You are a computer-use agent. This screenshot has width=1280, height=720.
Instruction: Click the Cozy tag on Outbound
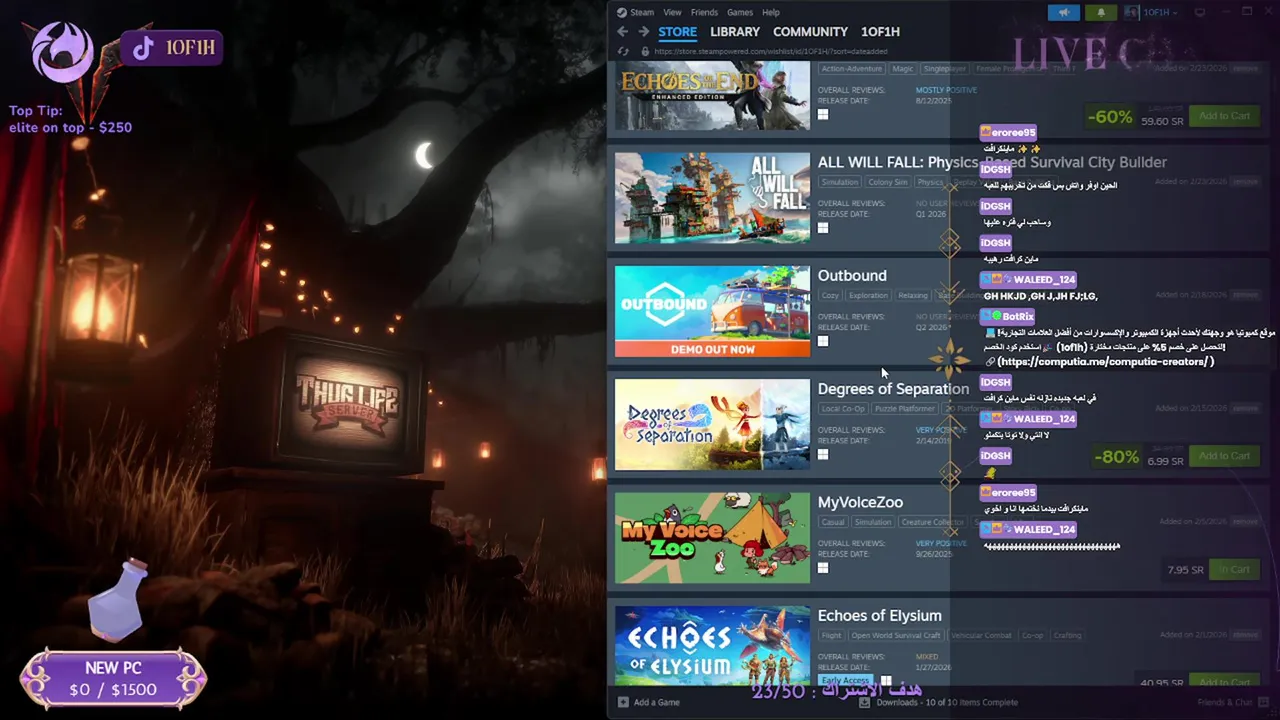(x=830, y=295)
